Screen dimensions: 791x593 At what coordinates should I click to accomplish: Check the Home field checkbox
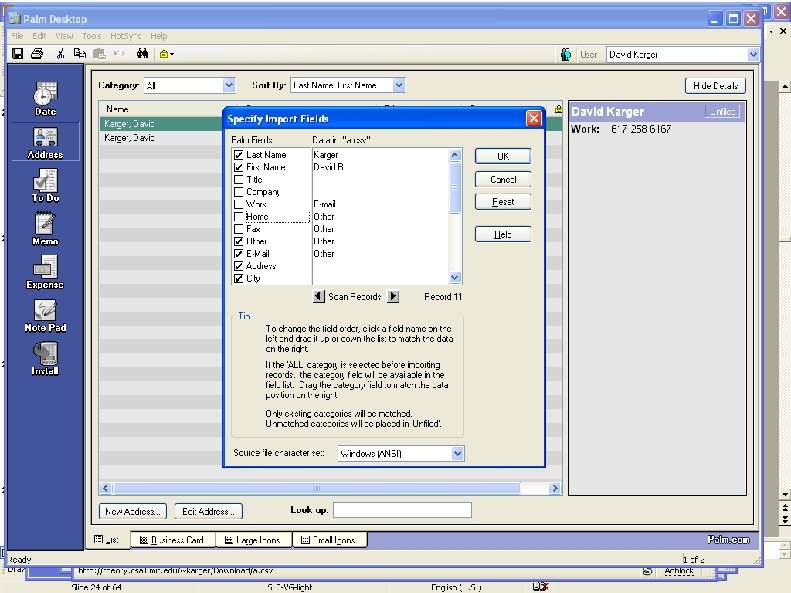(239, 216)
